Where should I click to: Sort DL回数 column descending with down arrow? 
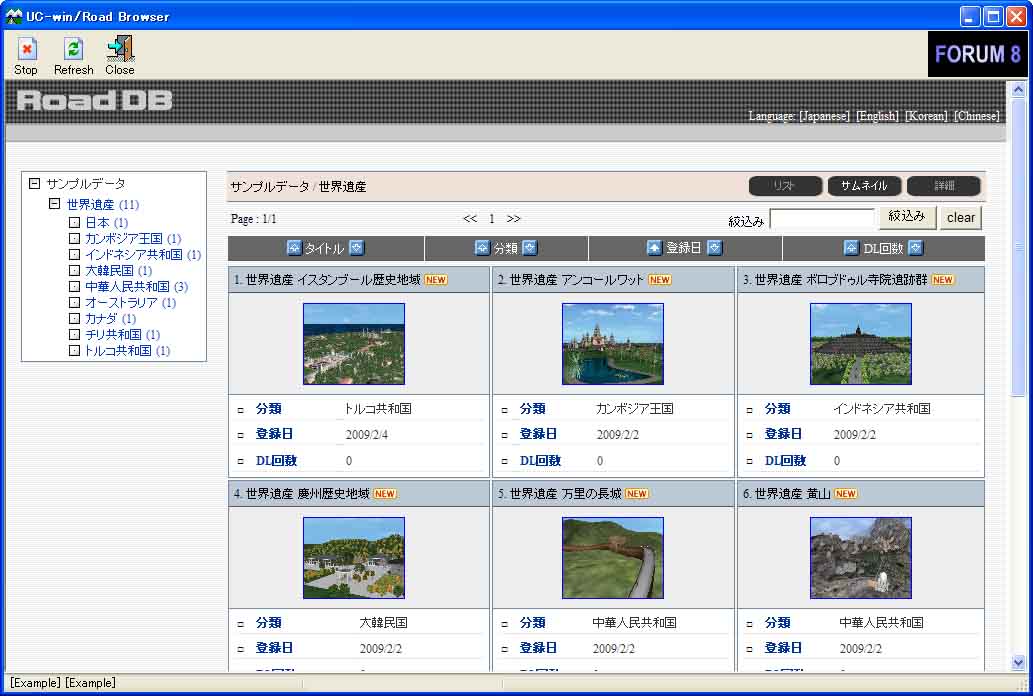915,248
